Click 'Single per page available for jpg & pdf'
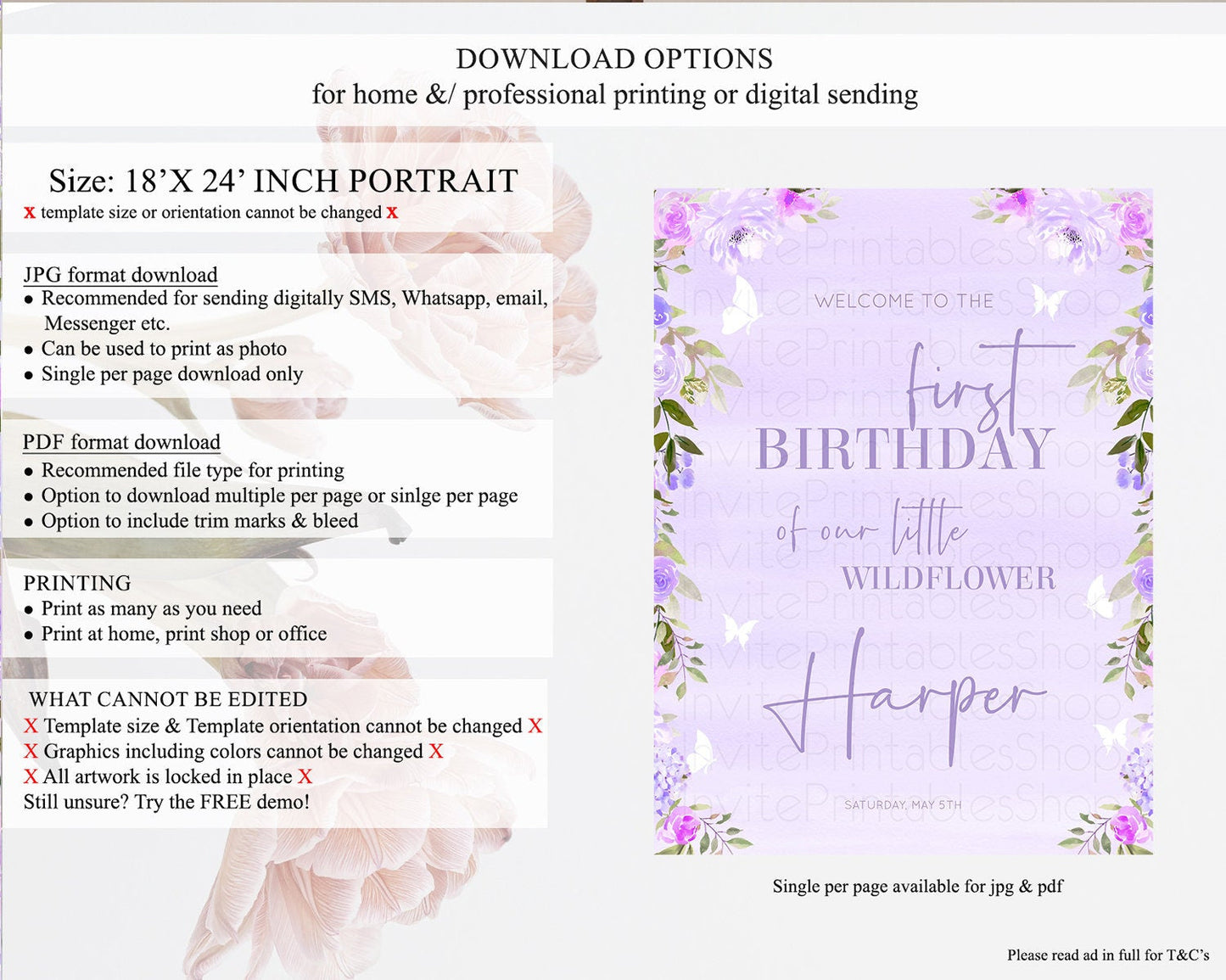 (x=917, y=887)
